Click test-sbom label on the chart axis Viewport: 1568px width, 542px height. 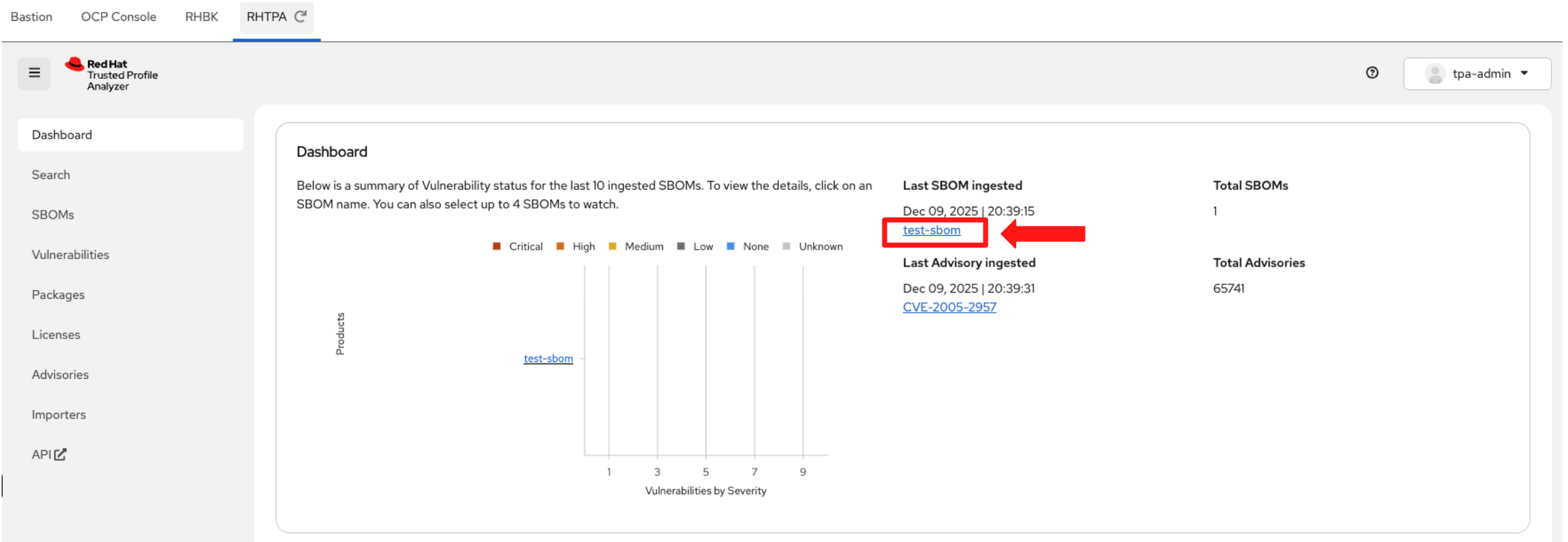(547, 359)
